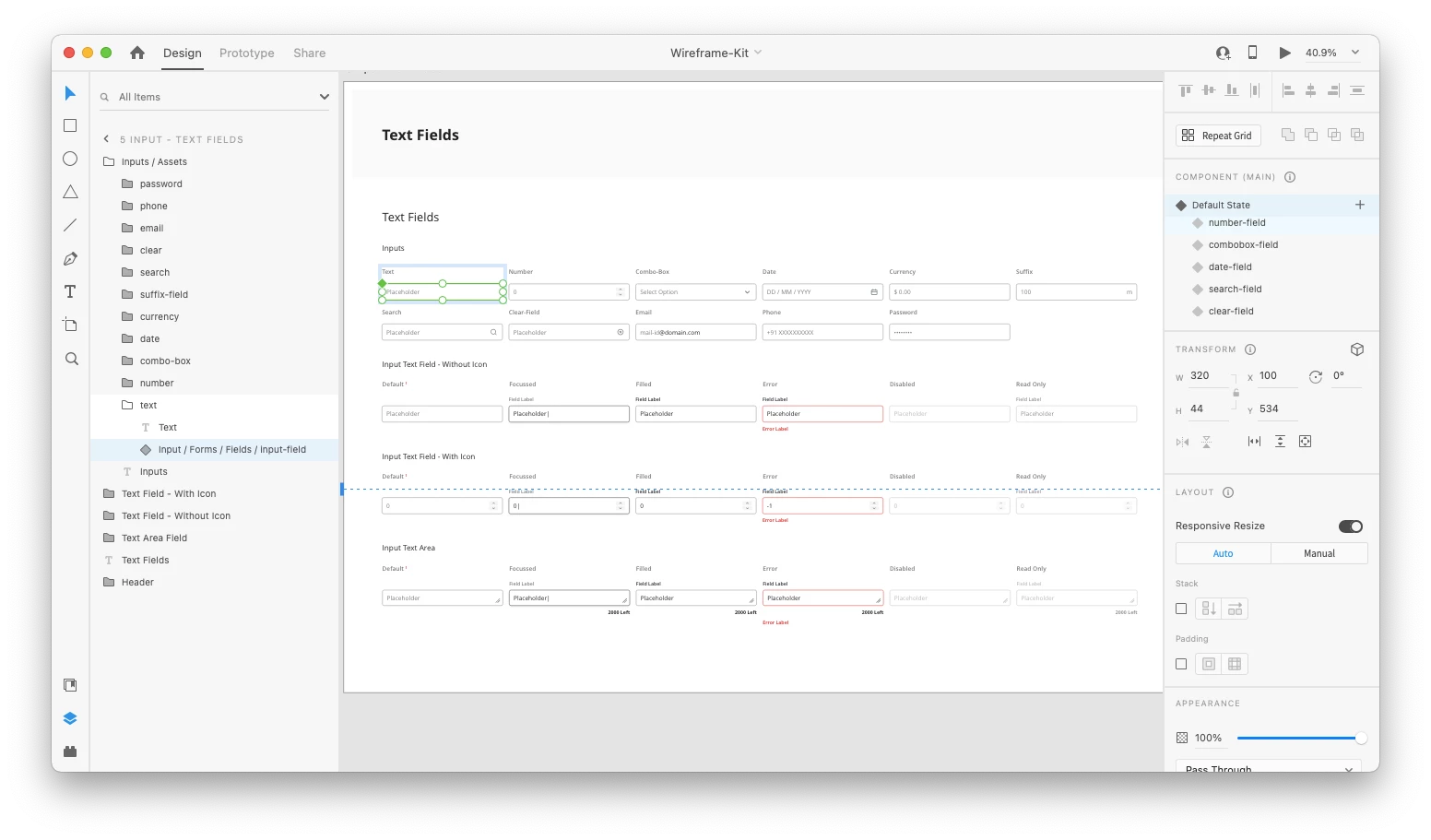The height and width of the screenshot is (840, 1431).
Task: Add a new component state
Action: tap(1360, 205)
